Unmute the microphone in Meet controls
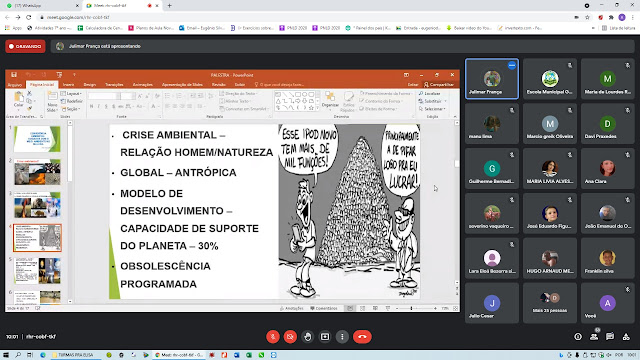 click(x=273, y=337)
